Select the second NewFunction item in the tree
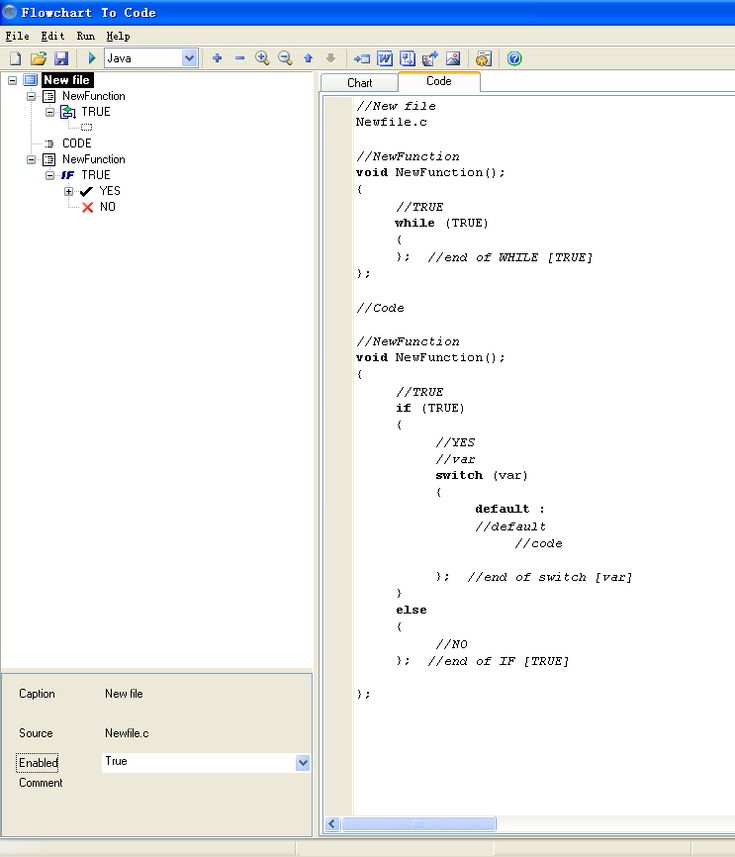Screen dimensions: 735x857 tap(93, 159)
